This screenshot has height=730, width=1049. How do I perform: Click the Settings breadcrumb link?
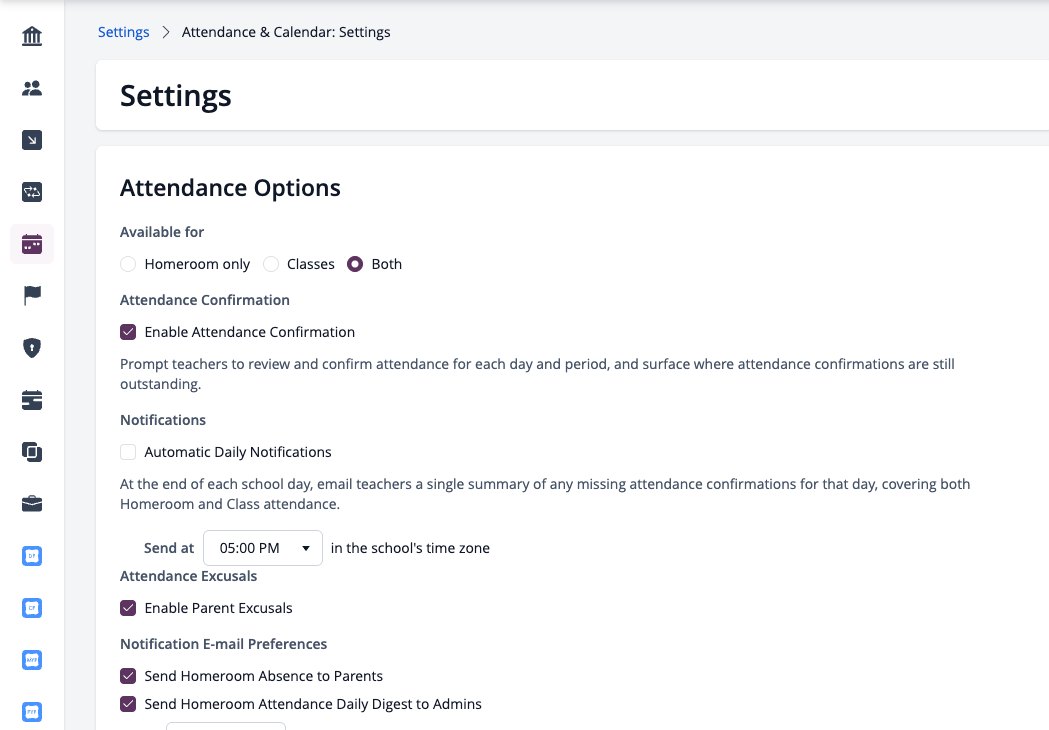coord(124,32)
